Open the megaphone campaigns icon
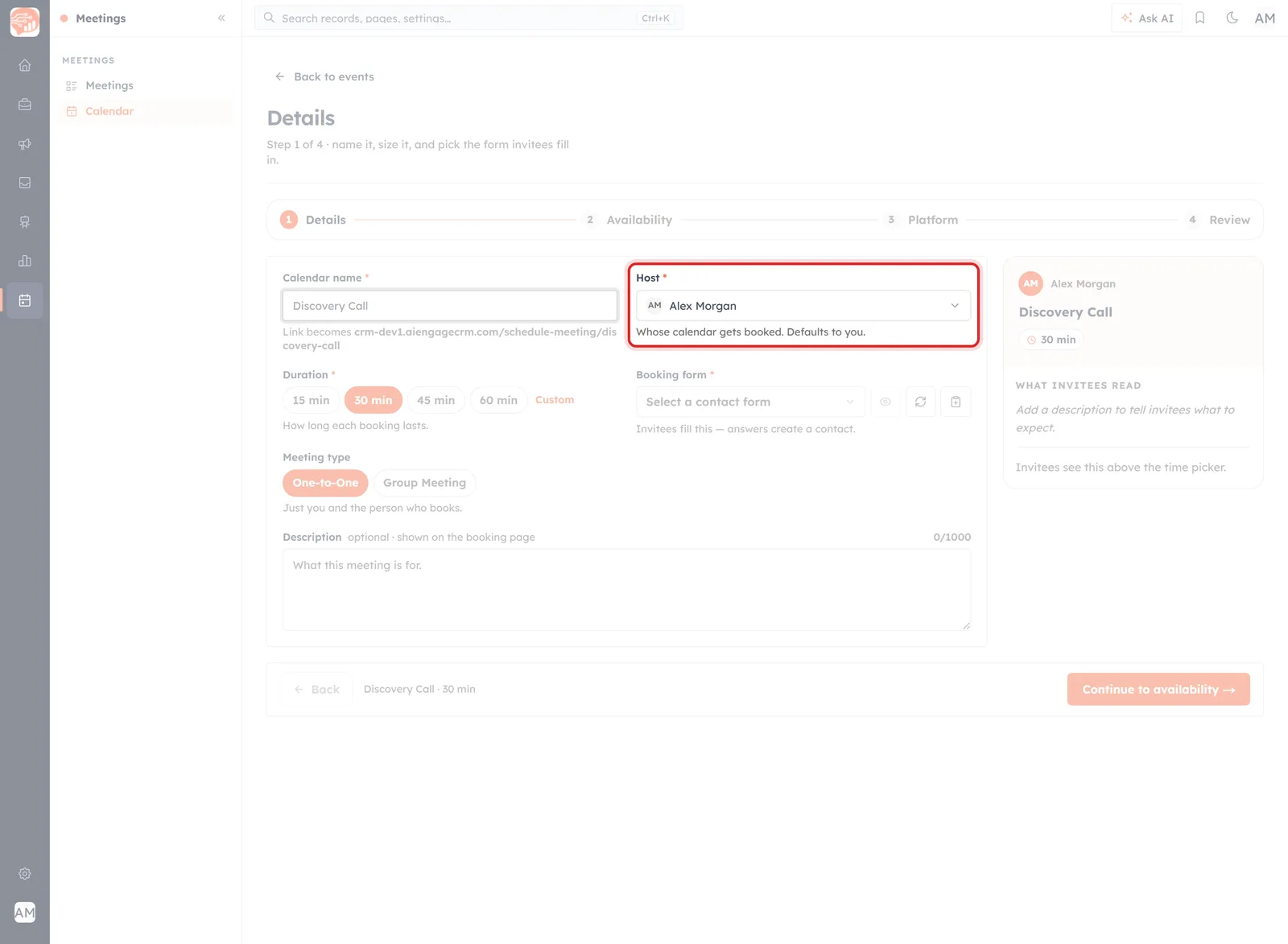 click(x=25, y=144)
